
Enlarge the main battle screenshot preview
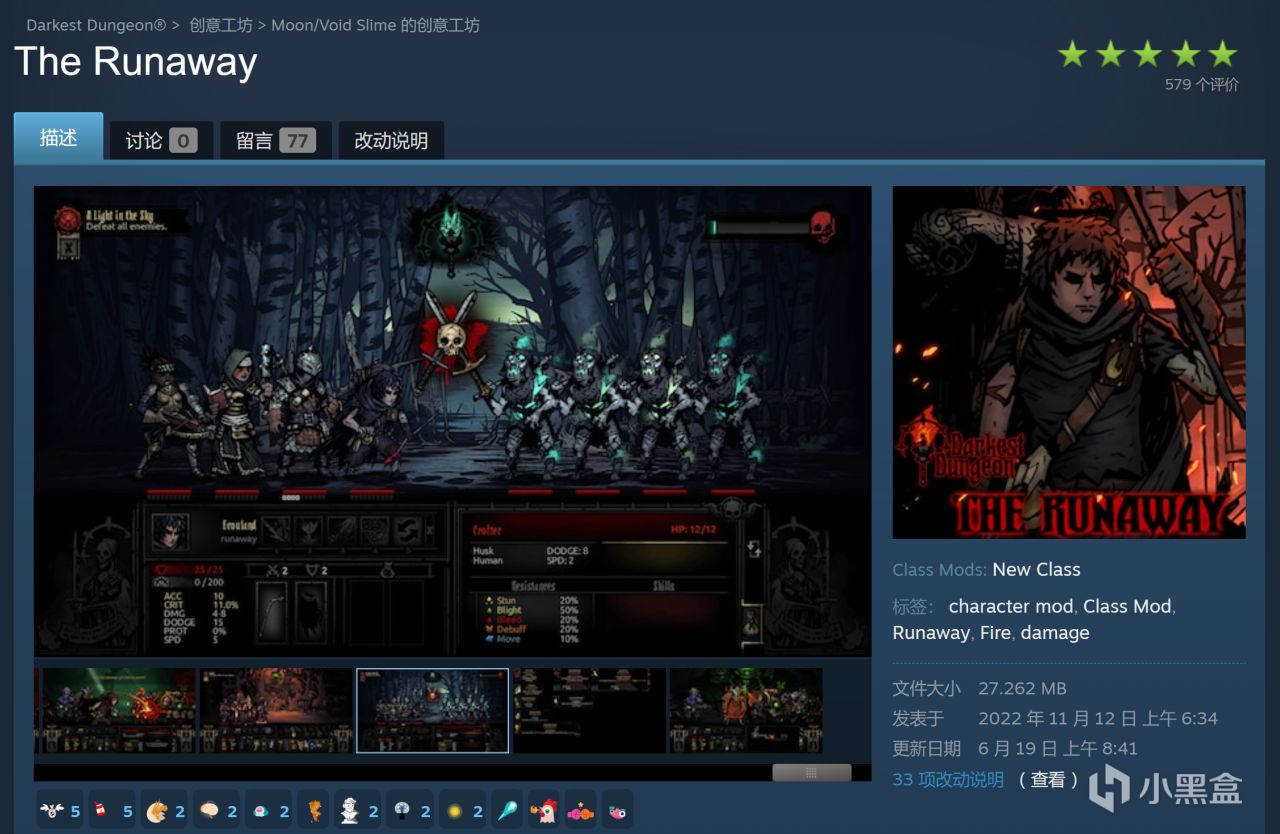tap(452, 421)
